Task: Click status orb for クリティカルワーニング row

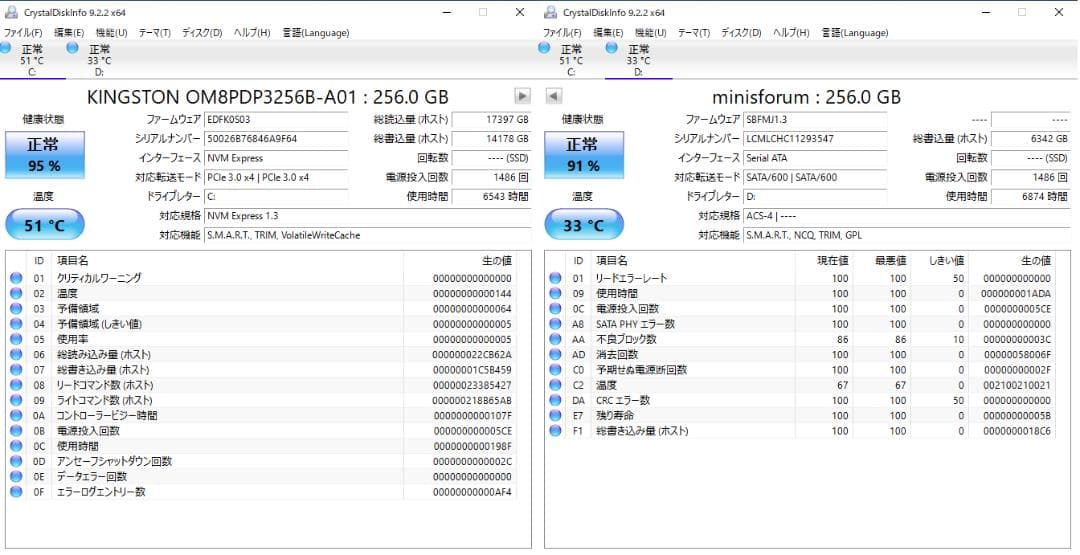Action: pyautogui.click(x=16, y=278)
